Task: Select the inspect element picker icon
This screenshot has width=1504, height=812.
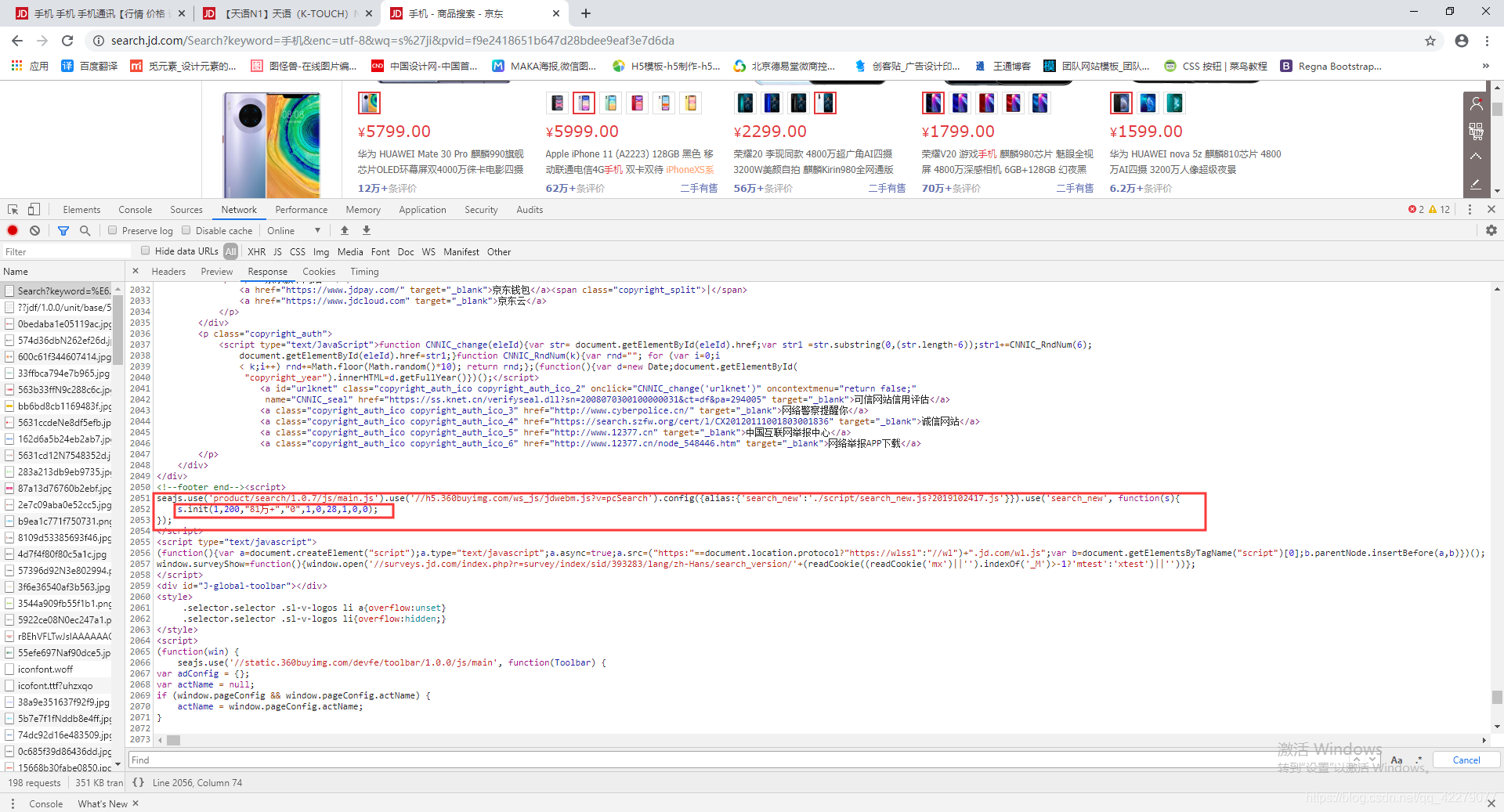Action: point(13,209)
